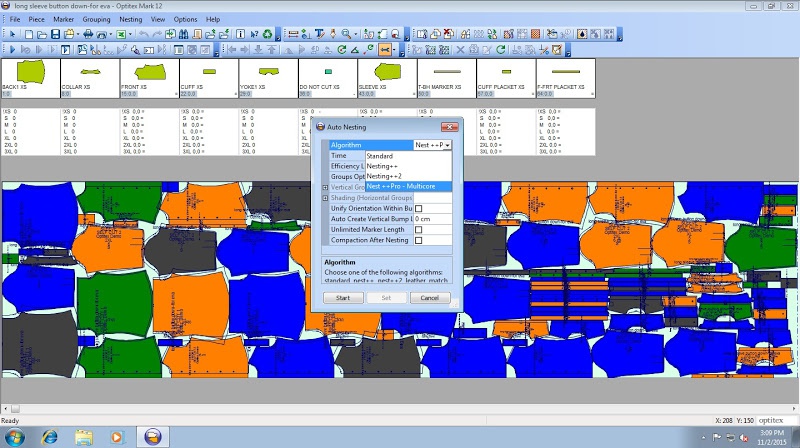This screenshot has height=448, width=800.
Task: Select the BACK1 XS piece thumbnail
Action: (x=31, y=78)
